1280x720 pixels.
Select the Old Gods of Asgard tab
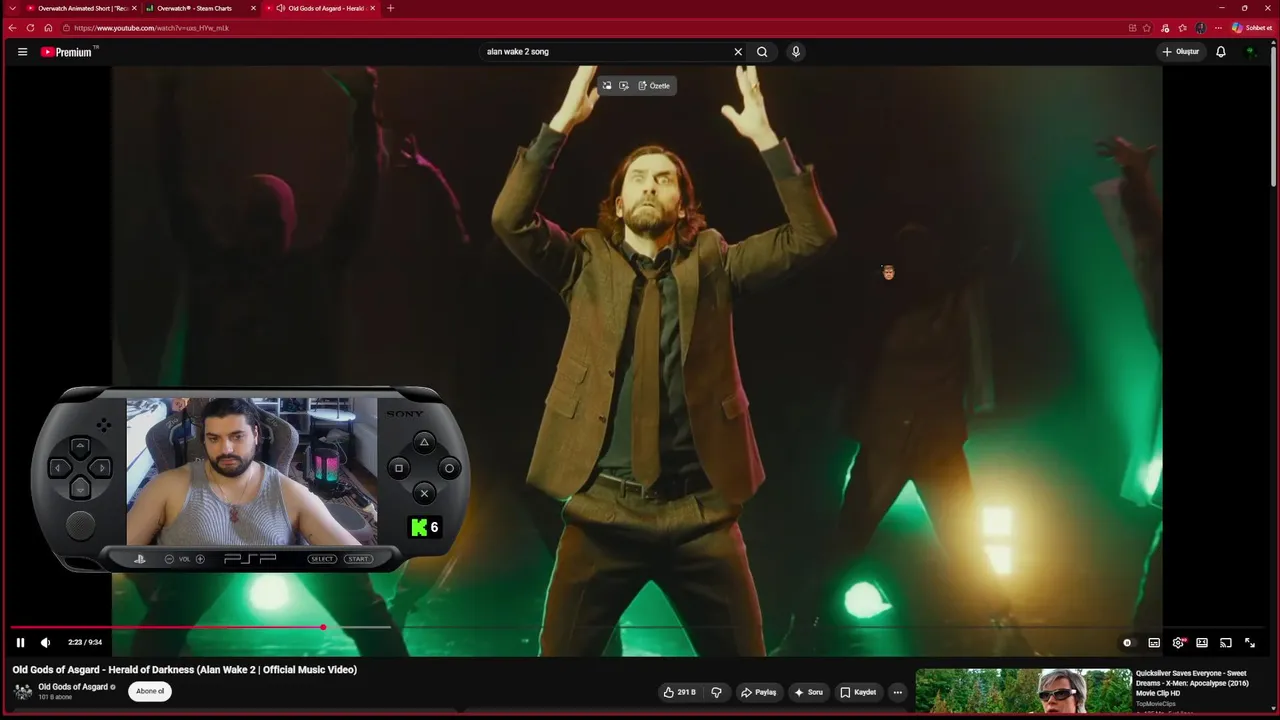[320, 8]
